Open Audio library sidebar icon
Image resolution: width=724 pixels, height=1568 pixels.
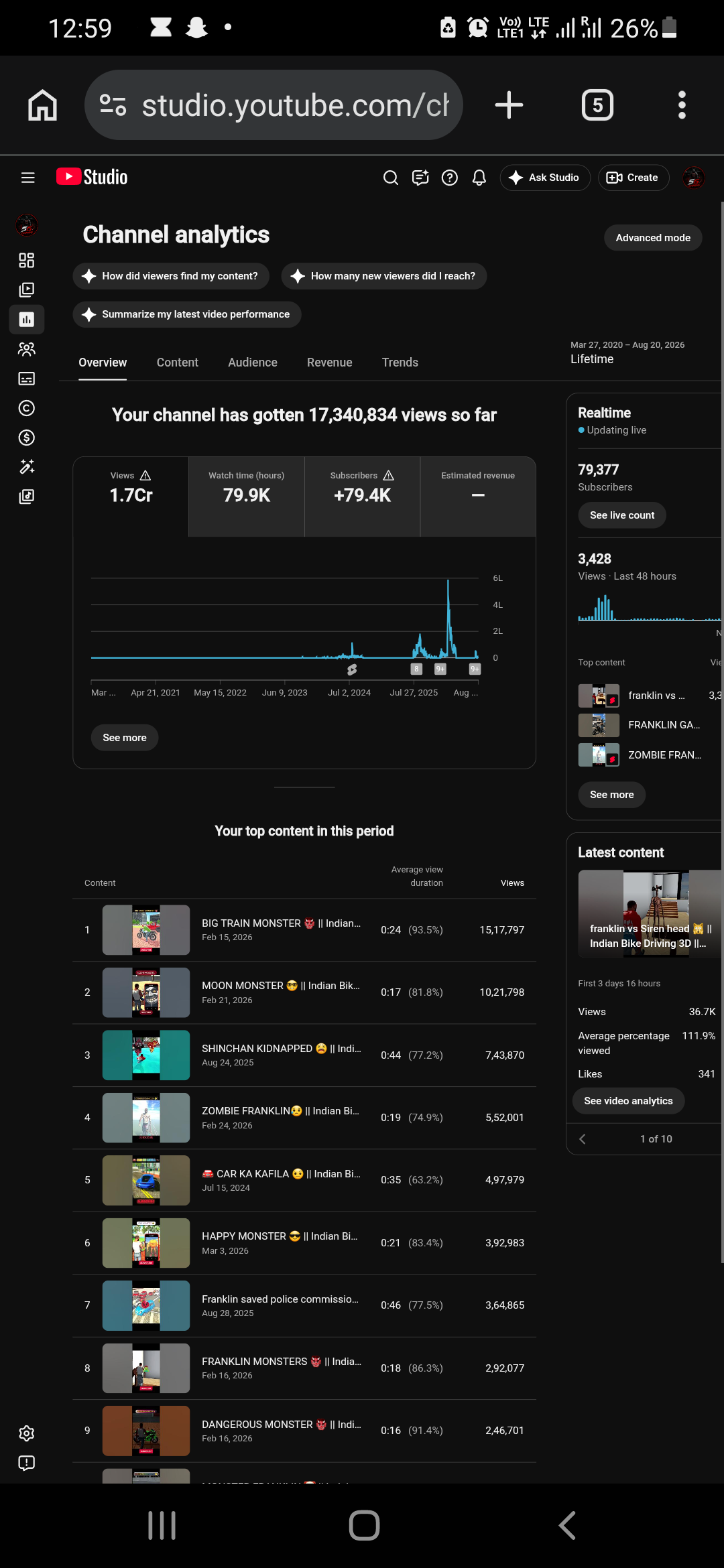(x=27, y=497)
